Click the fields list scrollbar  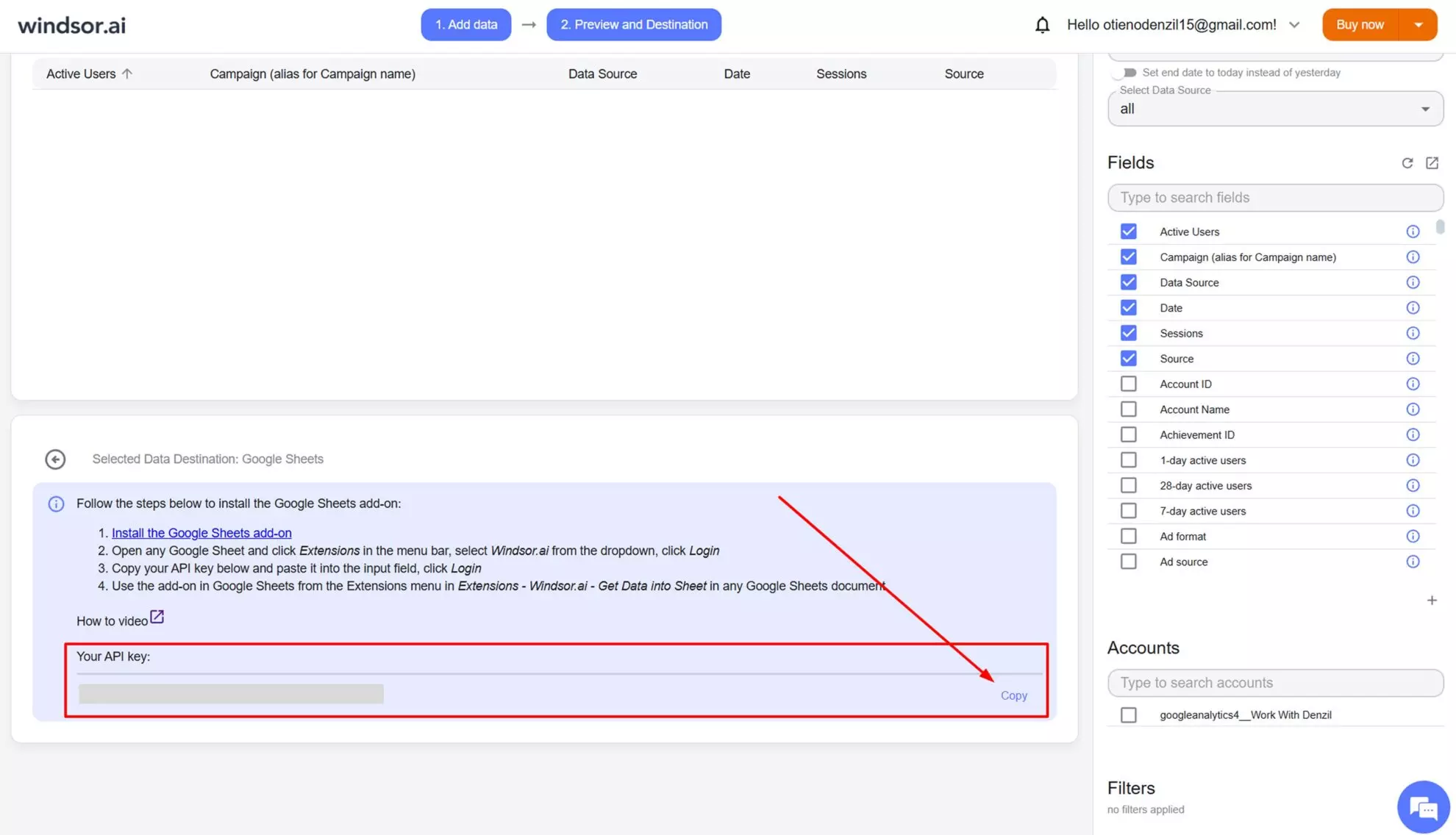(1440, 226)
